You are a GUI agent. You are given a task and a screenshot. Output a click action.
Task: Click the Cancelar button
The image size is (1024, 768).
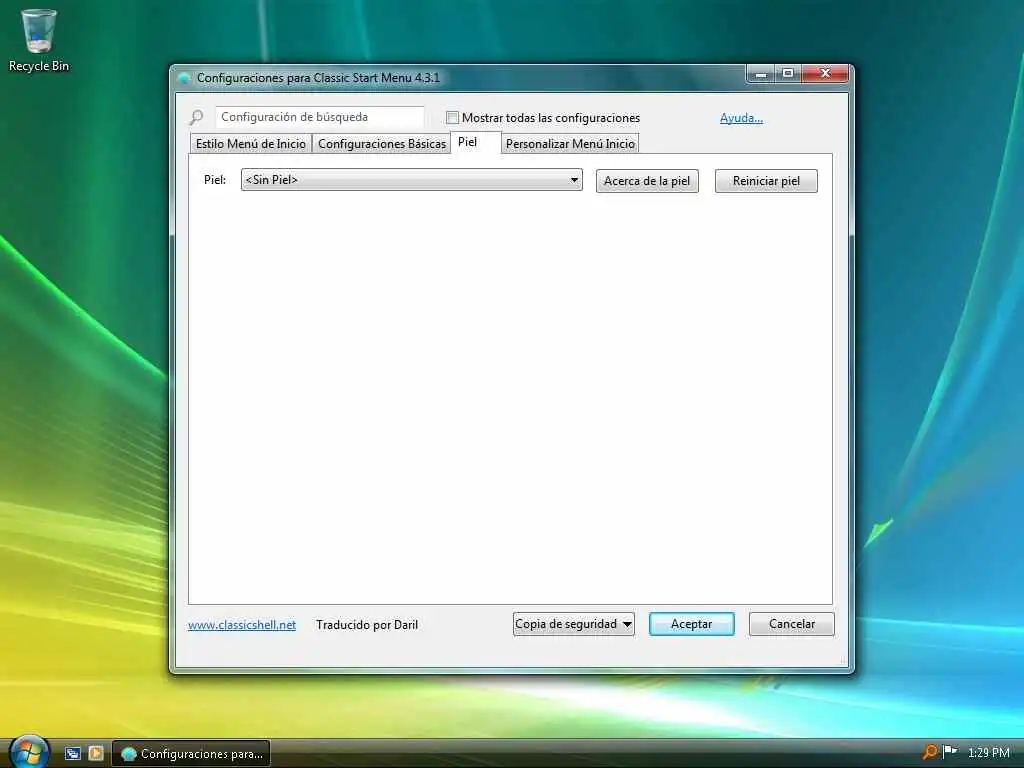click(x=792, y=624)
